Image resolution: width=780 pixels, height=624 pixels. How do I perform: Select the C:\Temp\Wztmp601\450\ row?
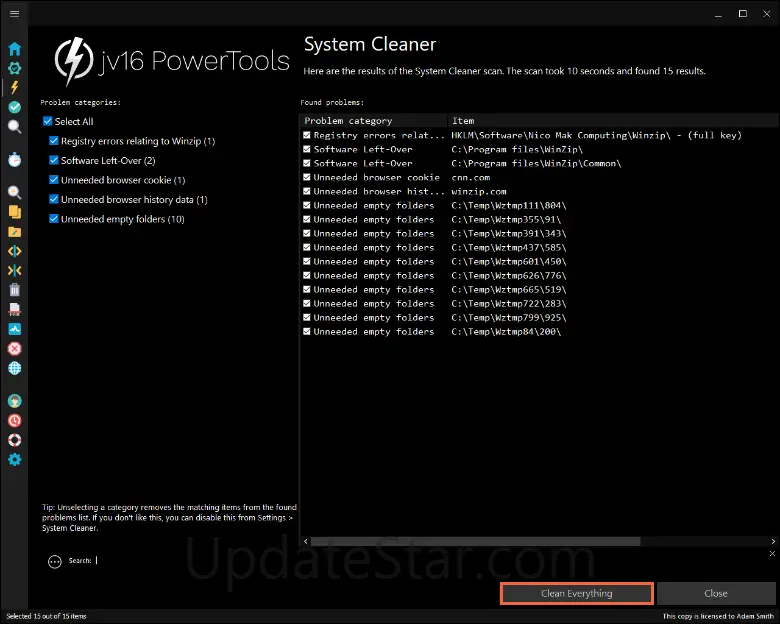[539, 261]
